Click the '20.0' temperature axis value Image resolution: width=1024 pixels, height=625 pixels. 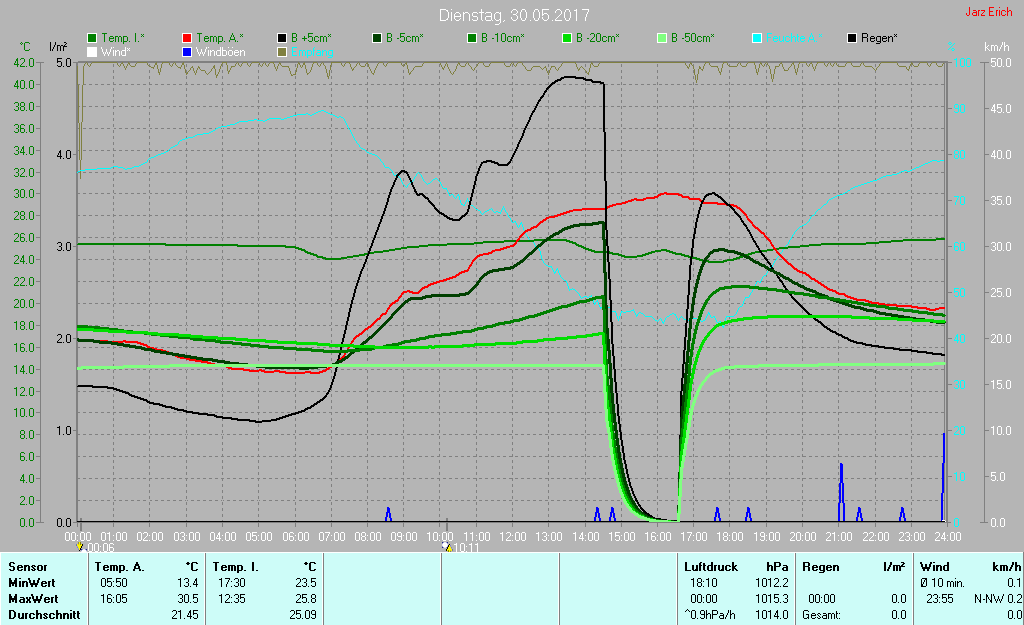click(x=24, y=304)
